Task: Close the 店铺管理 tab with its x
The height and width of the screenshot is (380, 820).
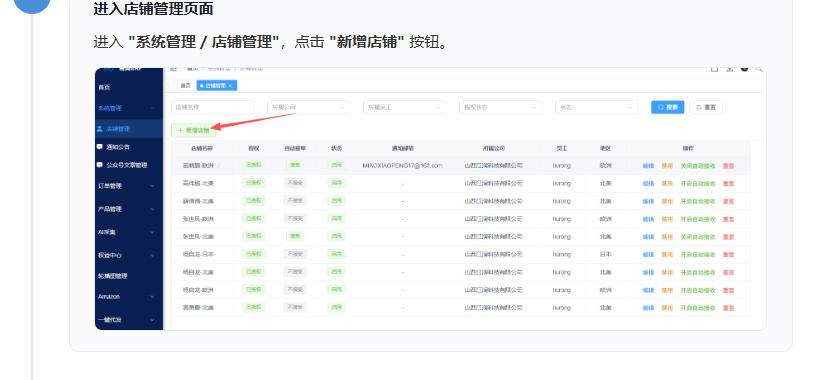Action: click(230, 86)
